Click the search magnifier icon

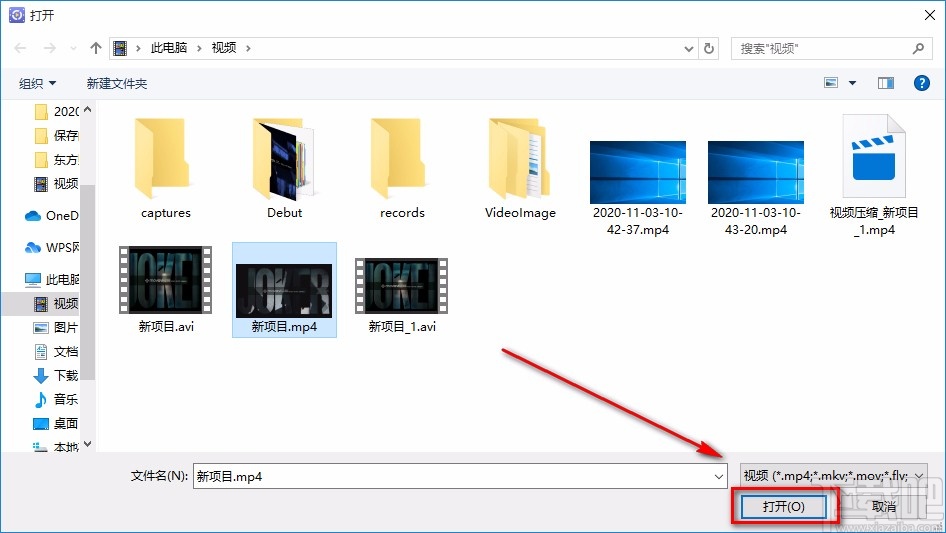918,48
